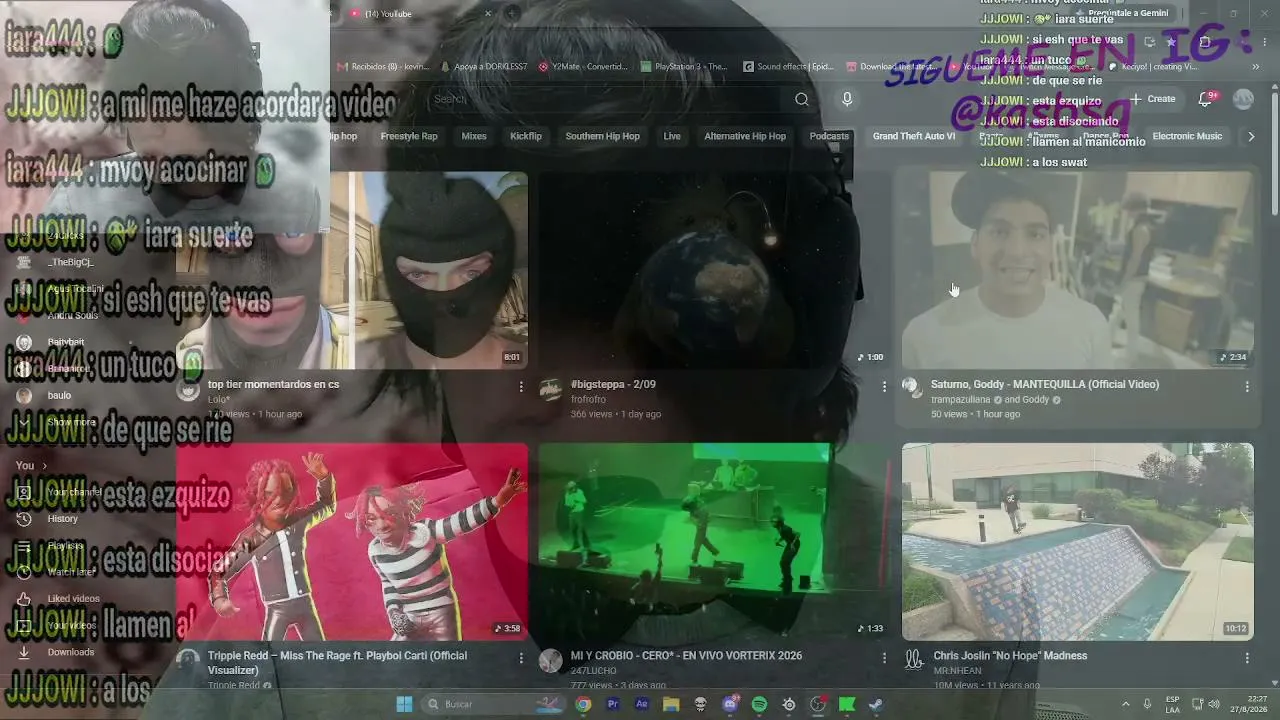The width and height of the screenshot is (1280, 720).
Task: Show more filter chips with right arrow
Action: pyautogui.click(x=1249, y=136)
